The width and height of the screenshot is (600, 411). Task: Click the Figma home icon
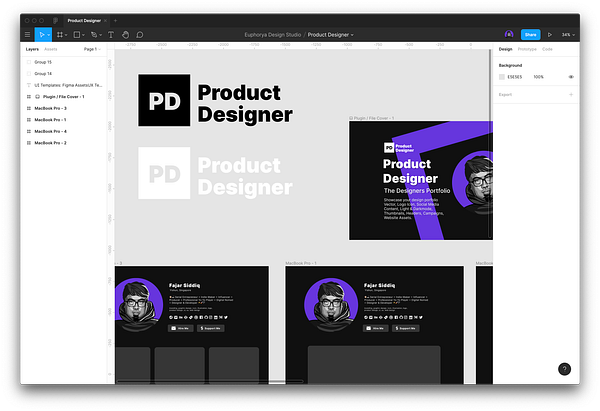[55, 21]
